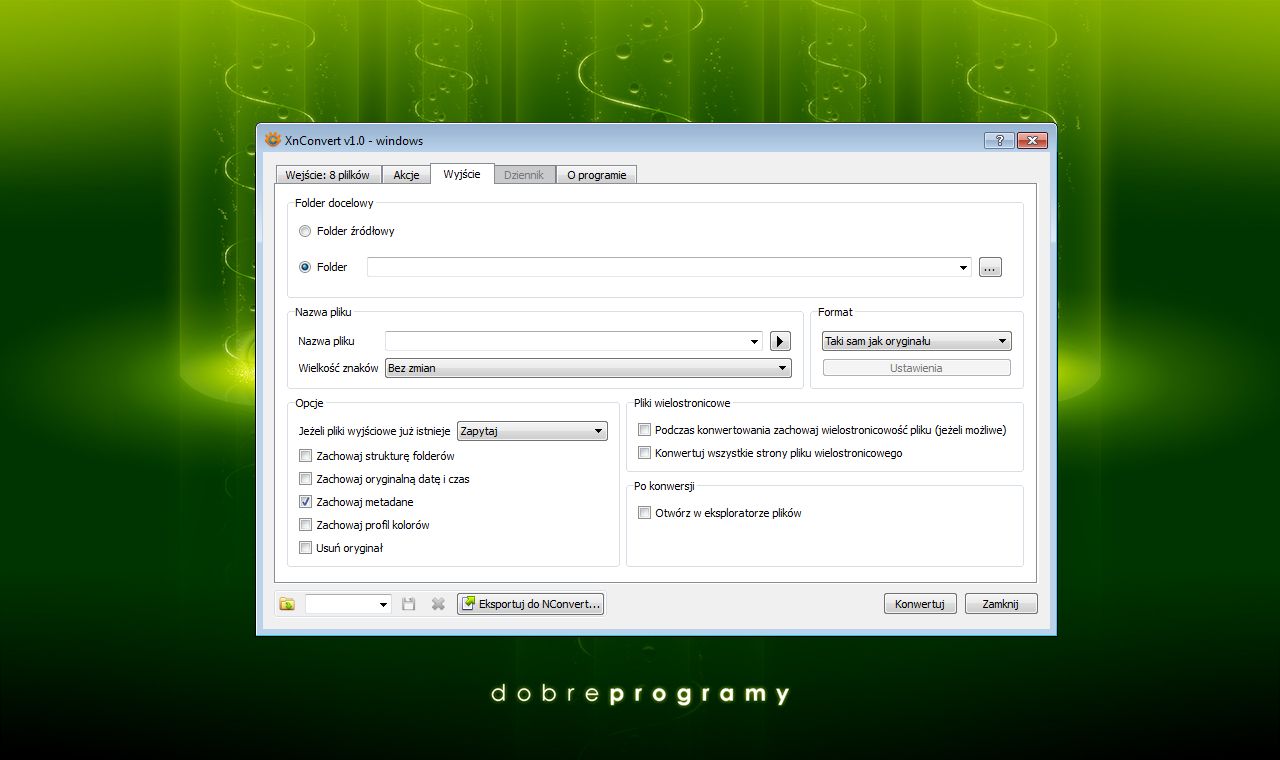Click the save script floppy icon

[409, 604]
